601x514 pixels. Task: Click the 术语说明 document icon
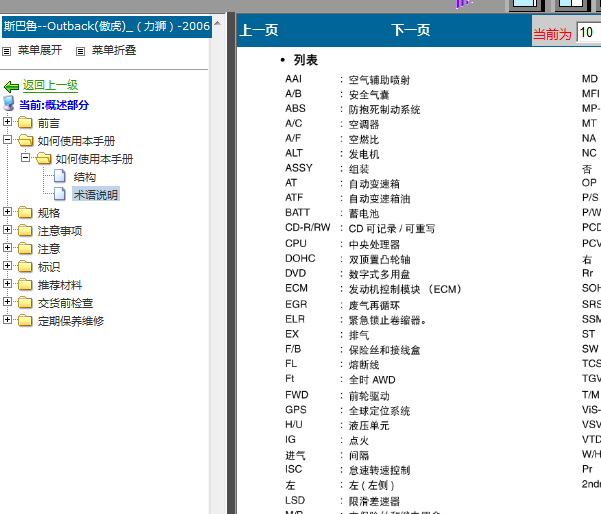pyautogui.click(x=59, y=194)
